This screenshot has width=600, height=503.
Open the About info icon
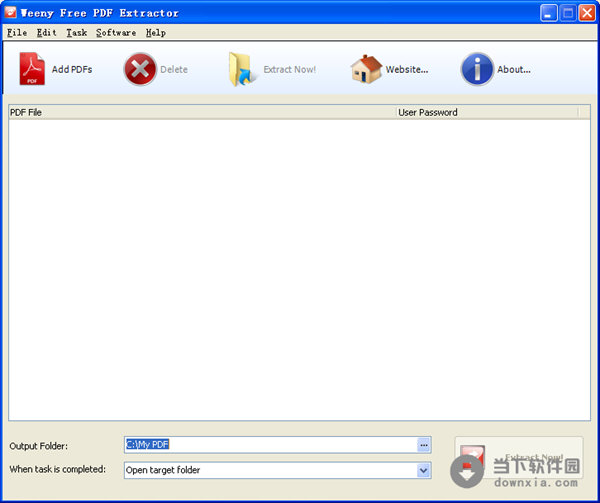tap(477, 69)
